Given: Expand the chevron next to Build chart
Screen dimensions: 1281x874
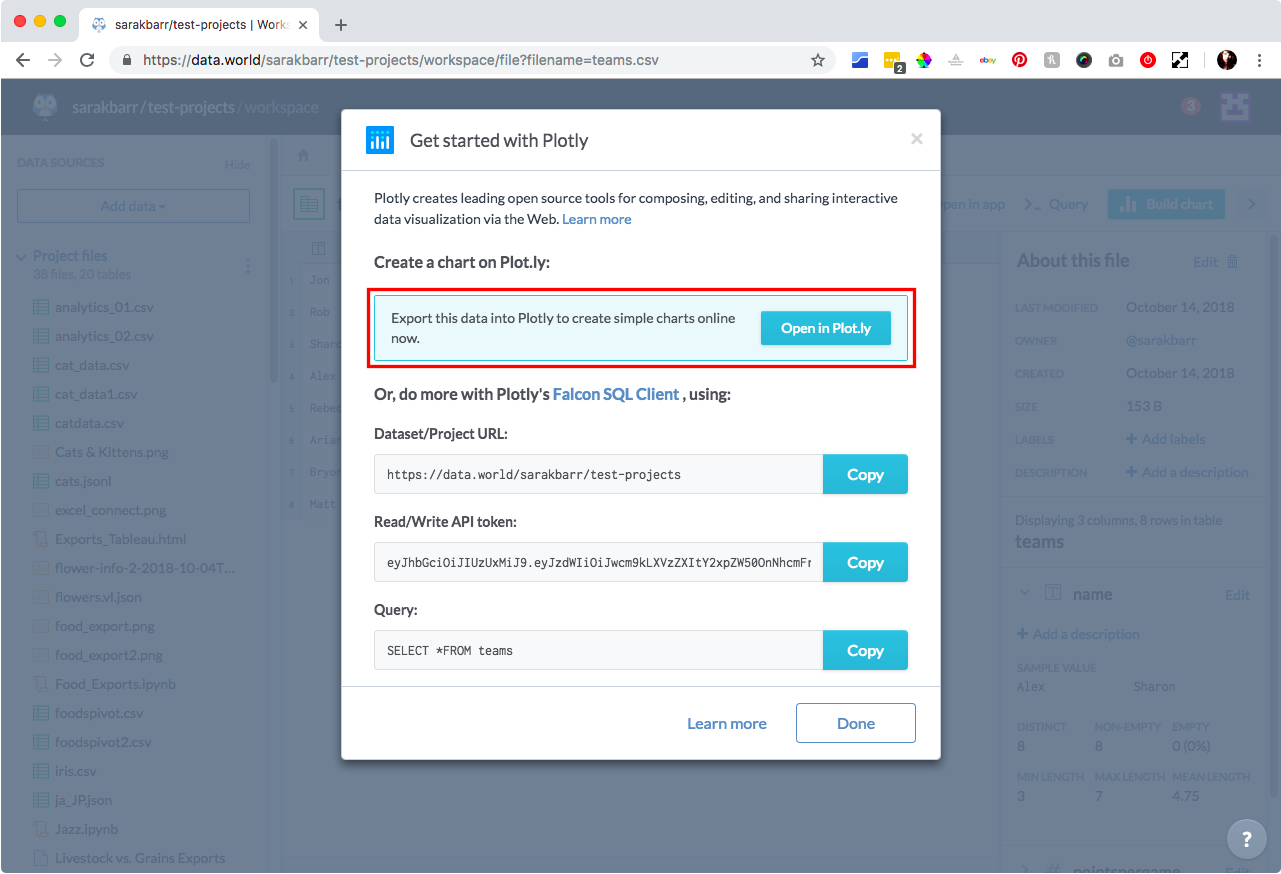Looking at the screenshot, I should 1250,204.
